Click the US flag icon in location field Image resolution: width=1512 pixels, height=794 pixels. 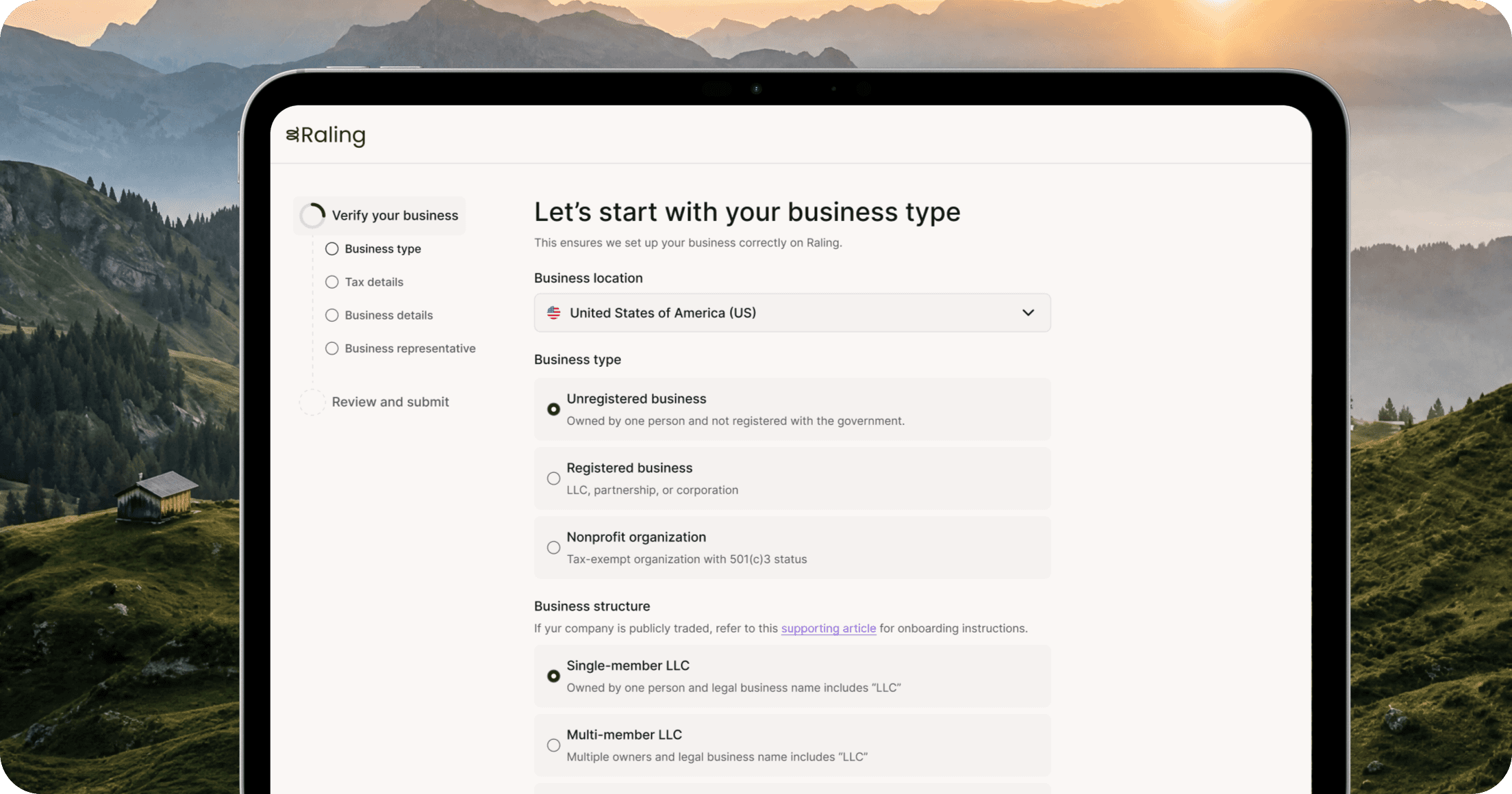pyautogui.click(x=553, y=313)
